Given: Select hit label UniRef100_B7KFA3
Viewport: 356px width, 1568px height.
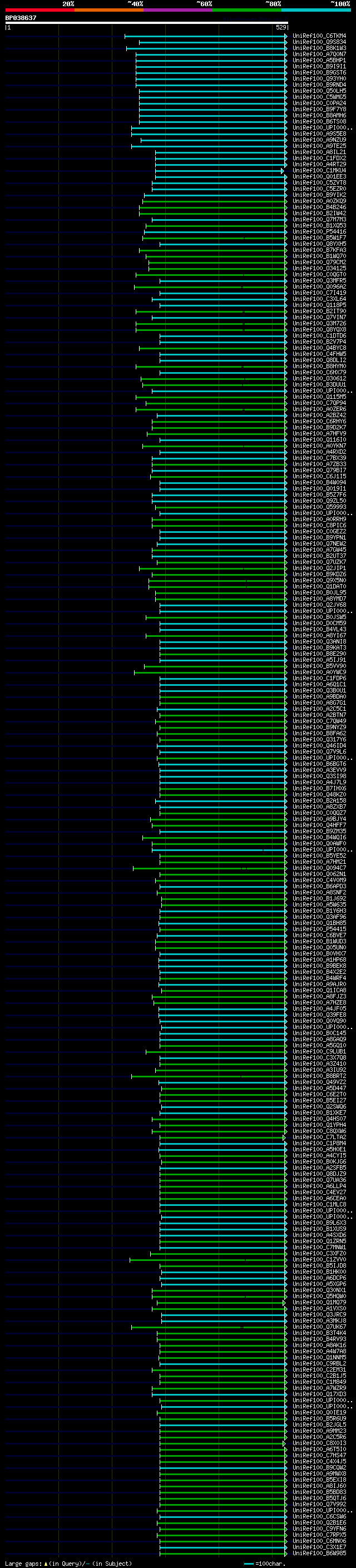Looking at the screenshot, I should (x=319, y=250).
